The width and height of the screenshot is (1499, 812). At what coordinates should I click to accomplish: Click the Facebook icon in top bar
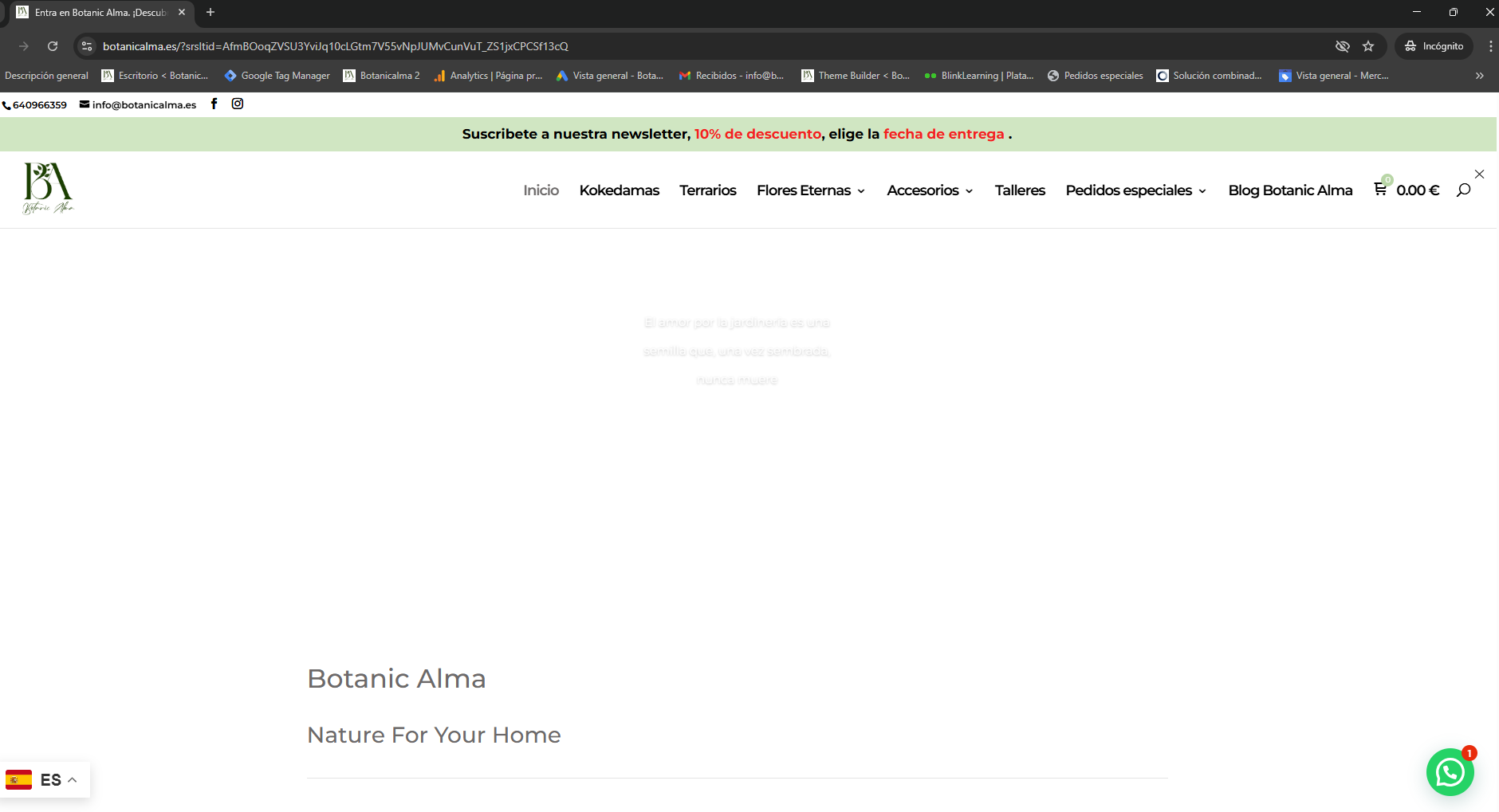tap(214, 104)
